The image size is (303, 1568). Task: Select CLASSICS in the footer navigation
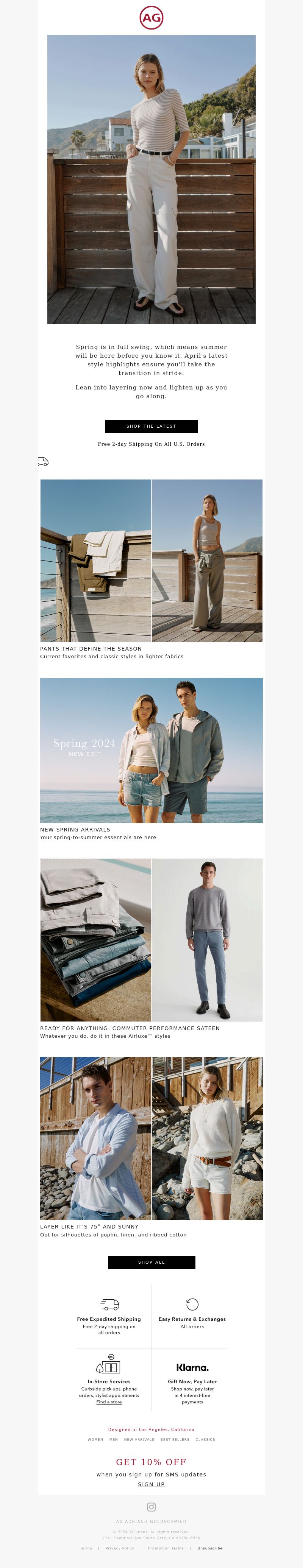tap(205, 1440)
